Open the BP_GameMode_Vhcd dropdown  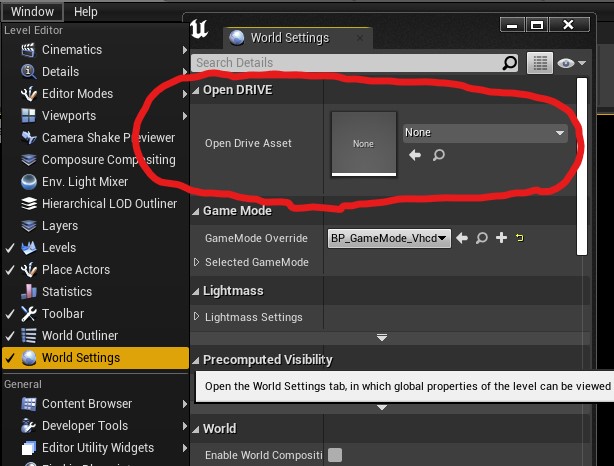(x=389, y=238)
